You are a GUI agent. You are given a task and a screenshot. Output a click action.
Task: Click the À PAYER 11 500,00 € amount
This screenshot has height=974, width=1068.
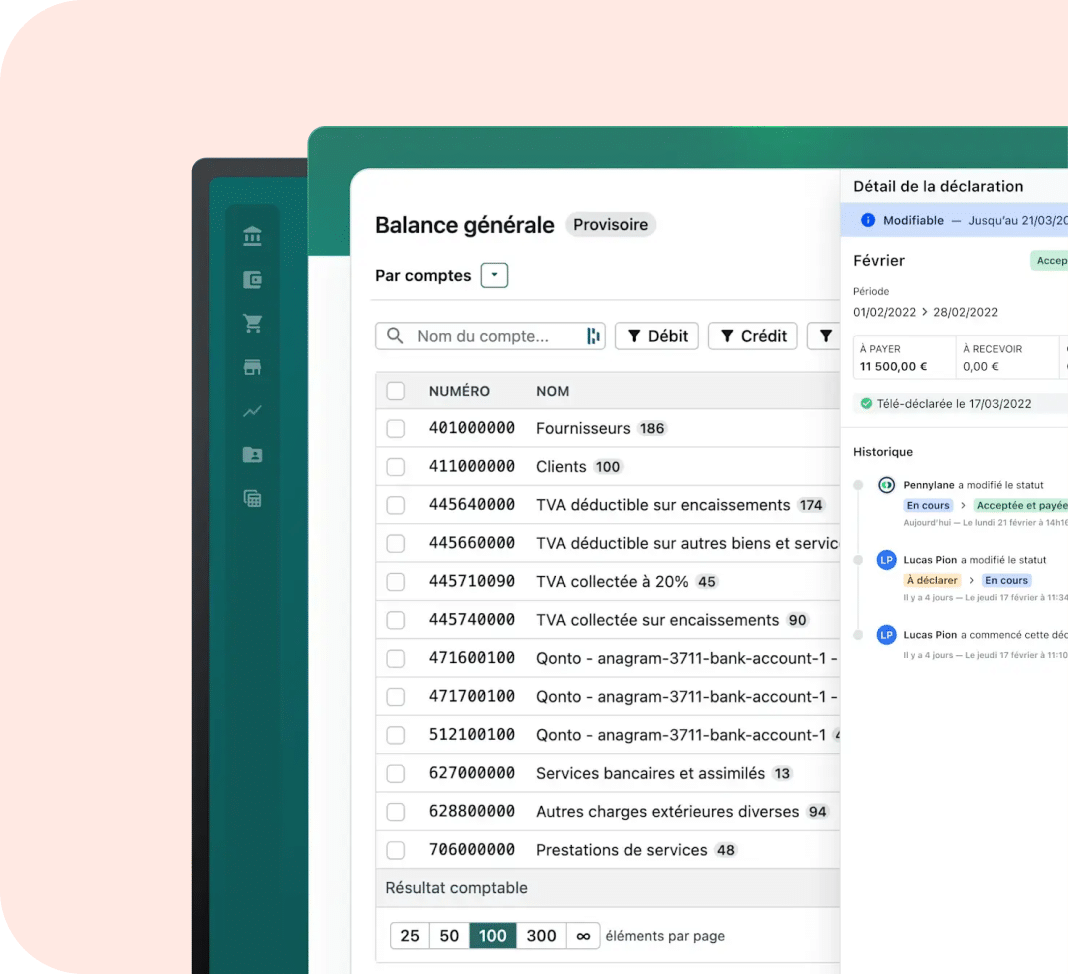pos(893,366)
